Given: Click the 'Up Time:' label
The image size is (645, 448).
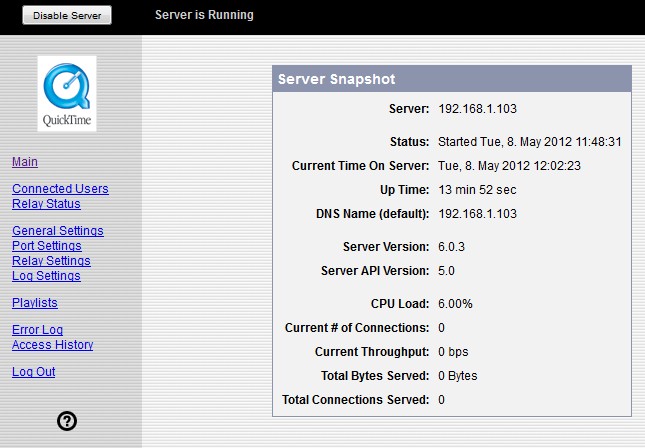Looking at the screenshot, I should pos(404,190).
